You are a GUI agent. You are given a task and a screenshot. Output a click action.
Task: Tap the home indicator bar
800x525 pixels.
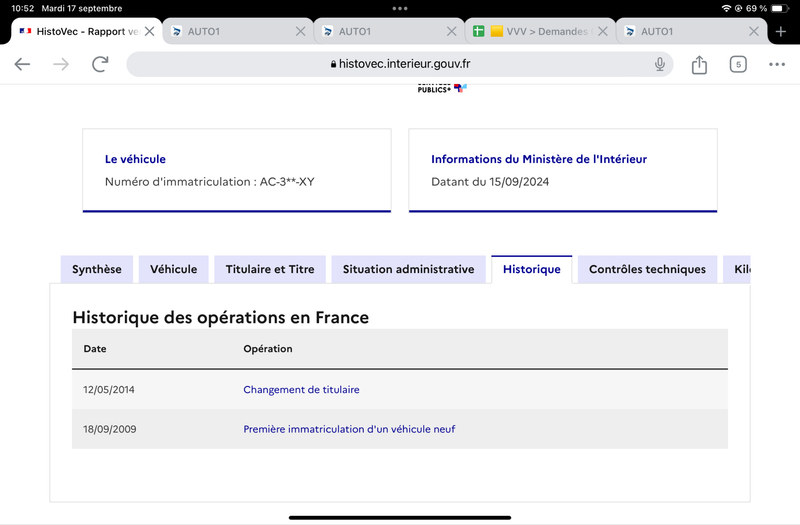[400, 517]
